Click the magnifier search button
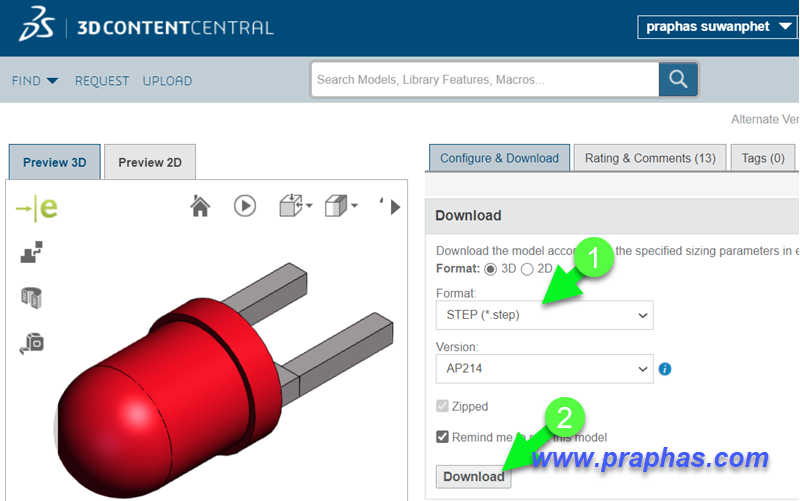800x501 pixels. (678, 79)
